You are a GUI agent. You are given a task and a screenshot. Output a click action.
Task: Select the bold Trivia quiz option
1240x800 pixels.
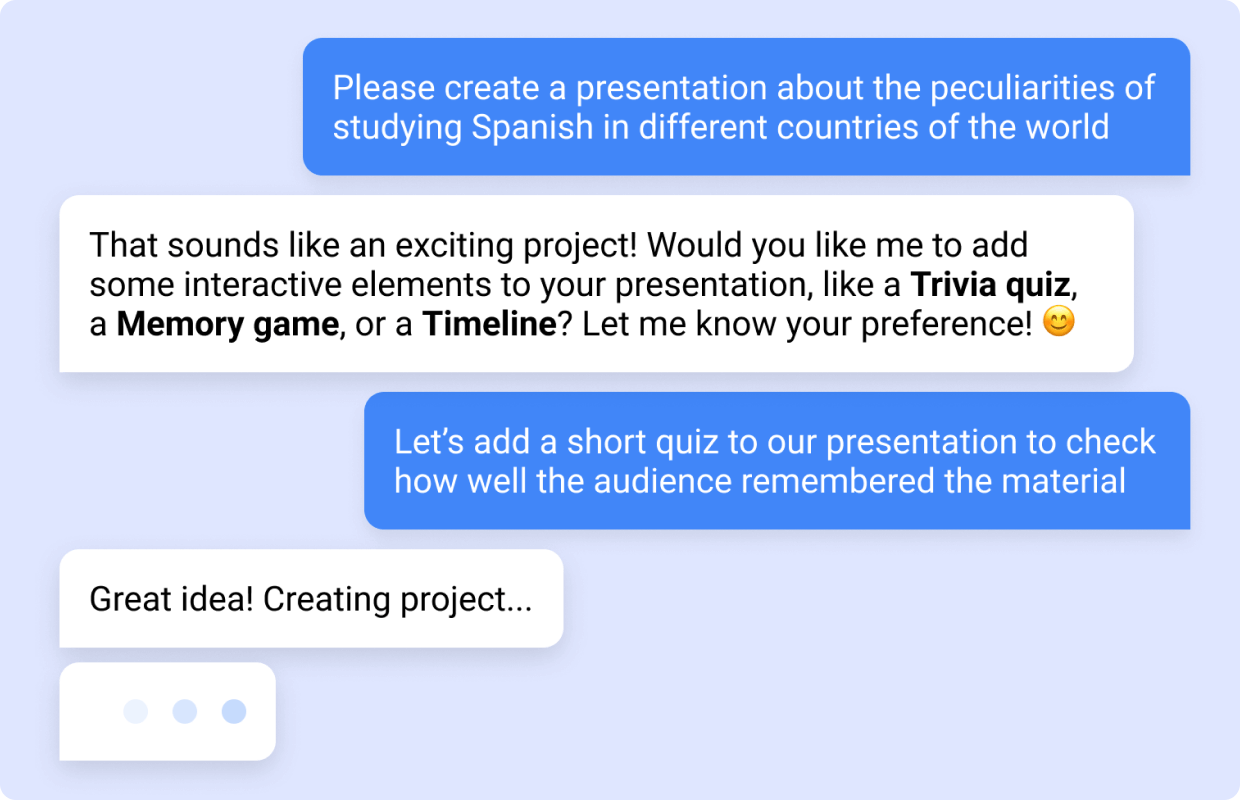(990, 285)
